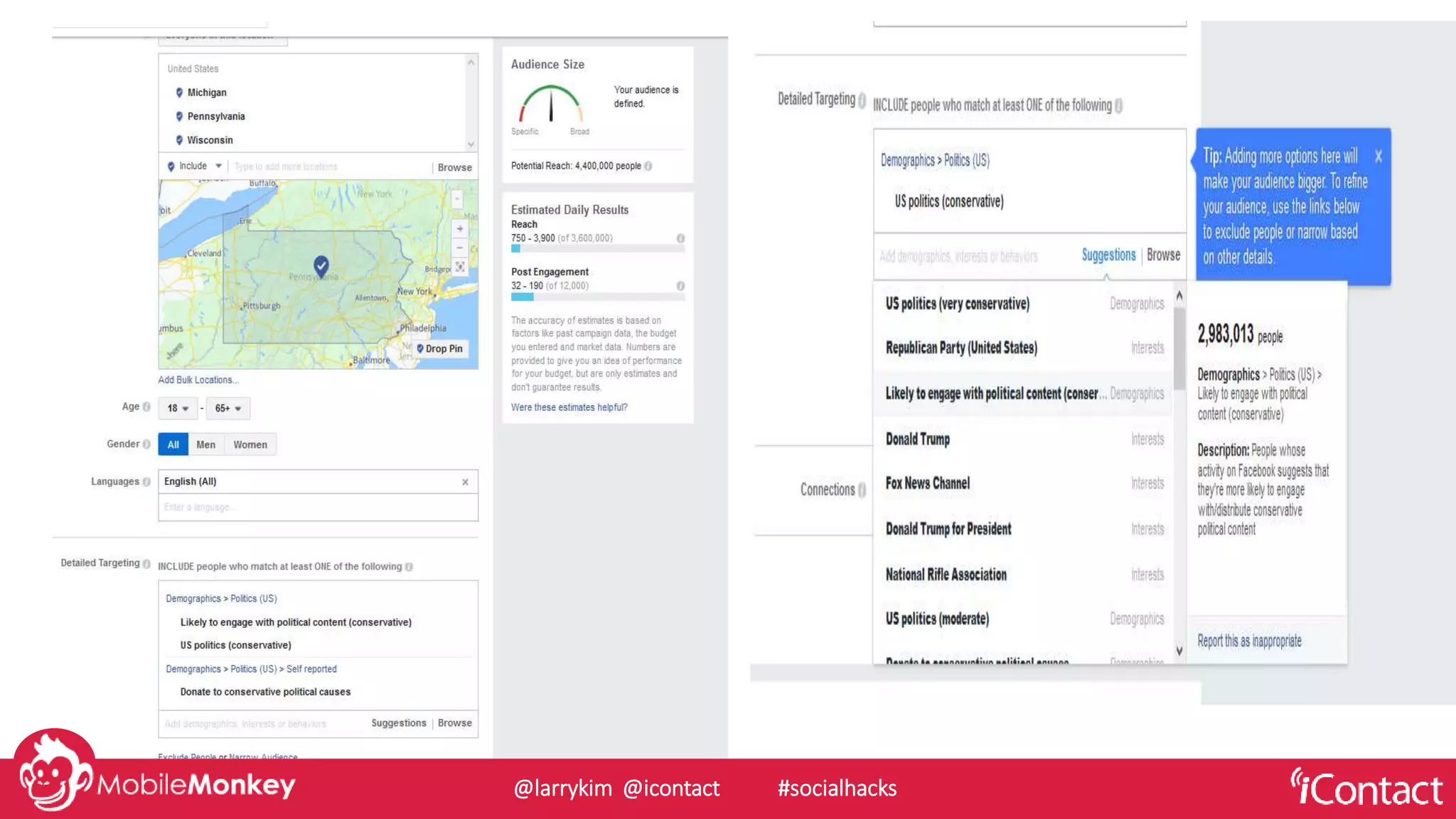The image size is (1456, 819).
Task: Select the All gender option
Action: (173, 444)
